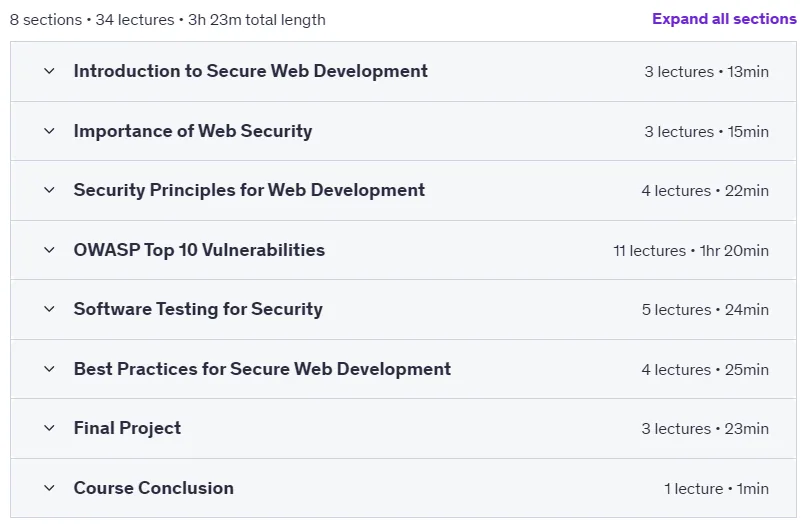Open the Final Project section title
801x528 pixels.
127,428
